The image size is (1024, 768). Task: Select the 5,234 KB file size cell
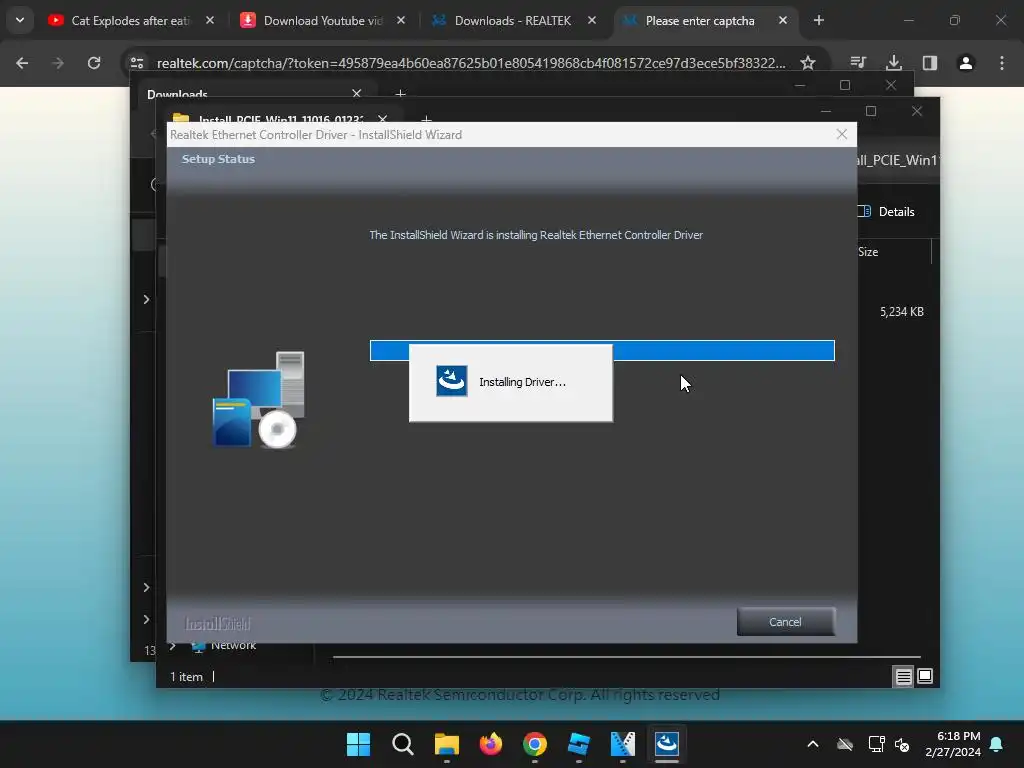coord(901,312)
